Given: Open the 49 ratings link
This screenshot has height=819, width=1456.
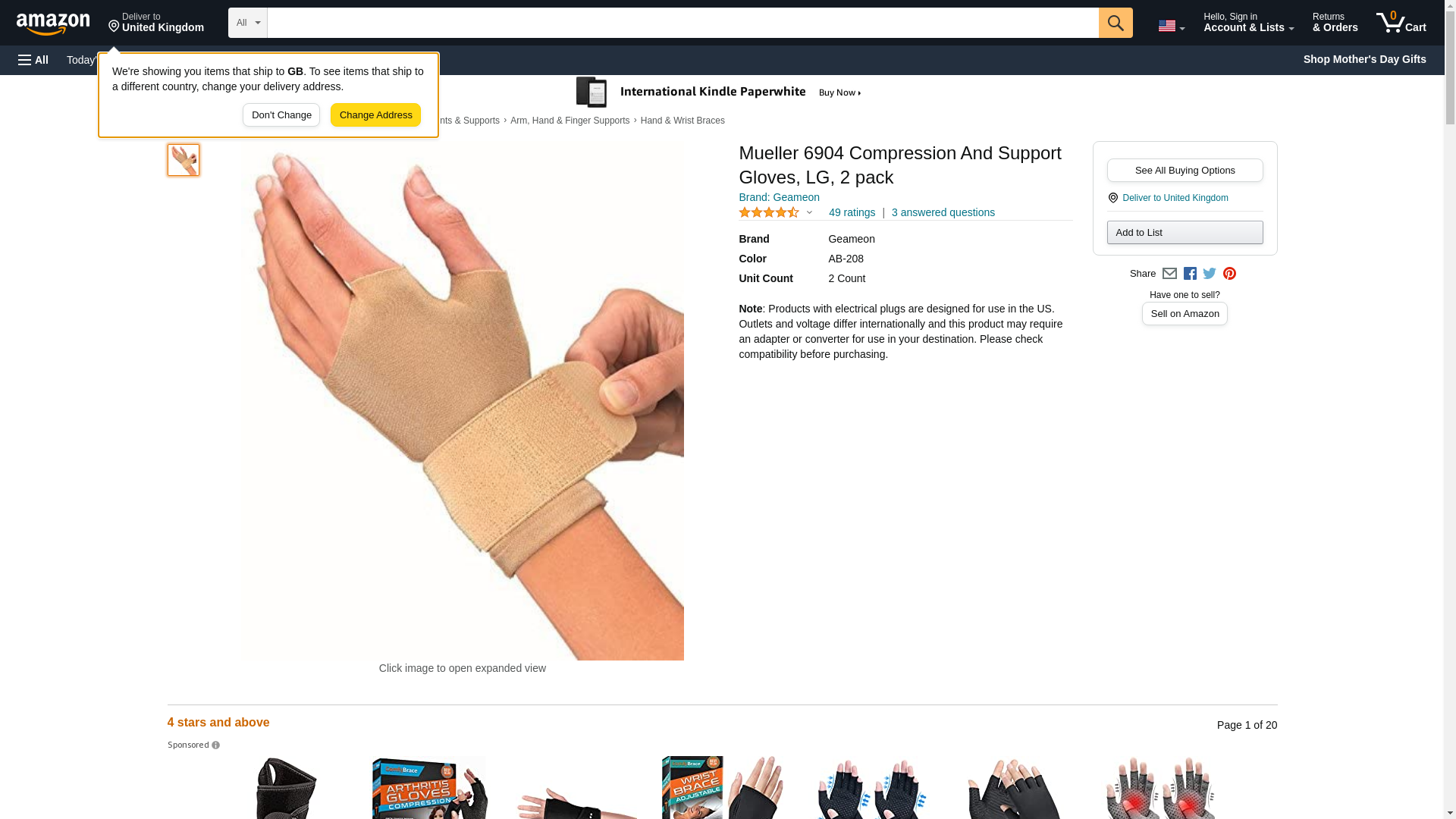Looking at the screenshot, I should [852, 213].
